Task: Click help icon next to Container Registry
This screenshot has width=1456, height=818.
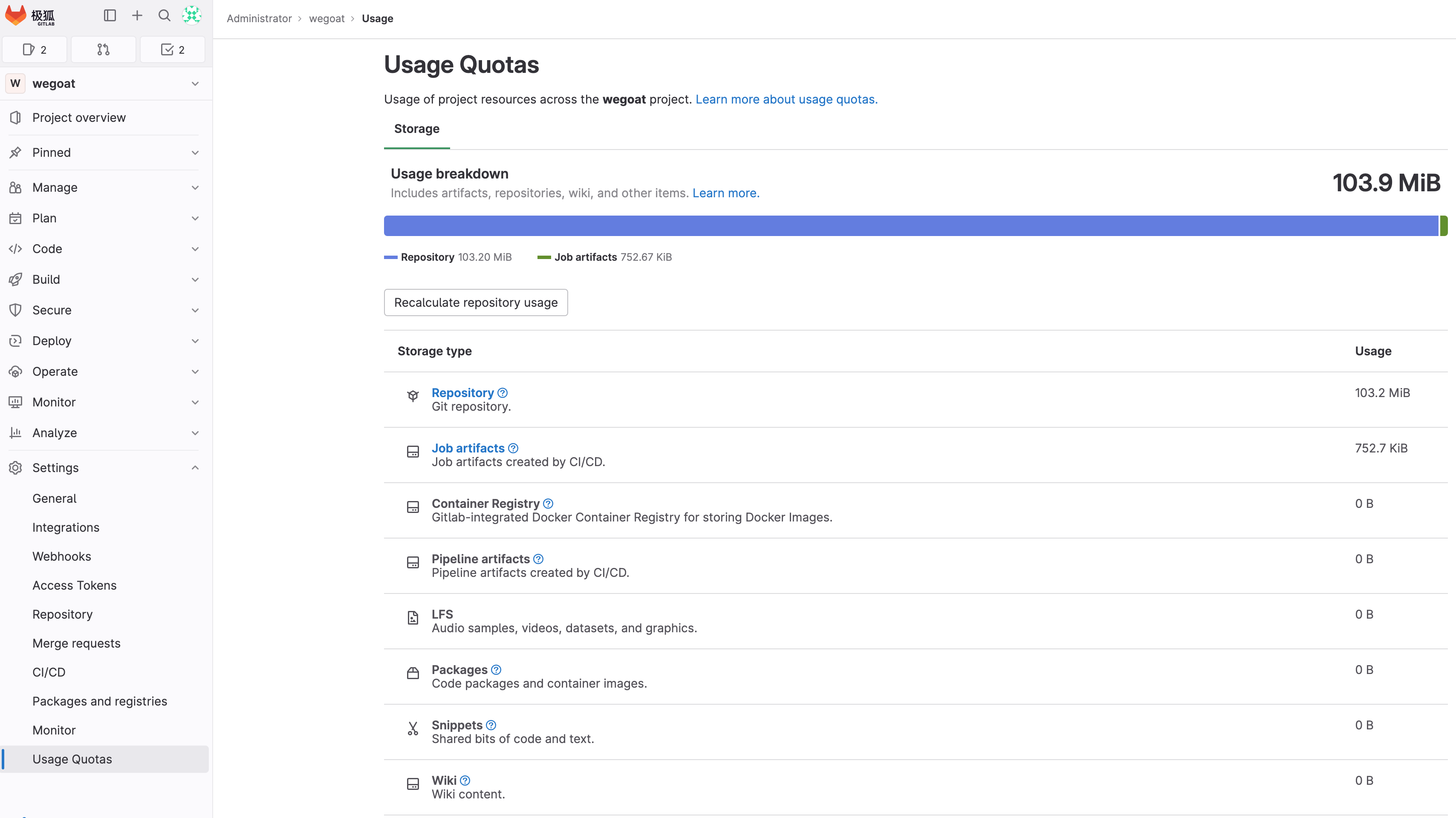Action: 548,503
